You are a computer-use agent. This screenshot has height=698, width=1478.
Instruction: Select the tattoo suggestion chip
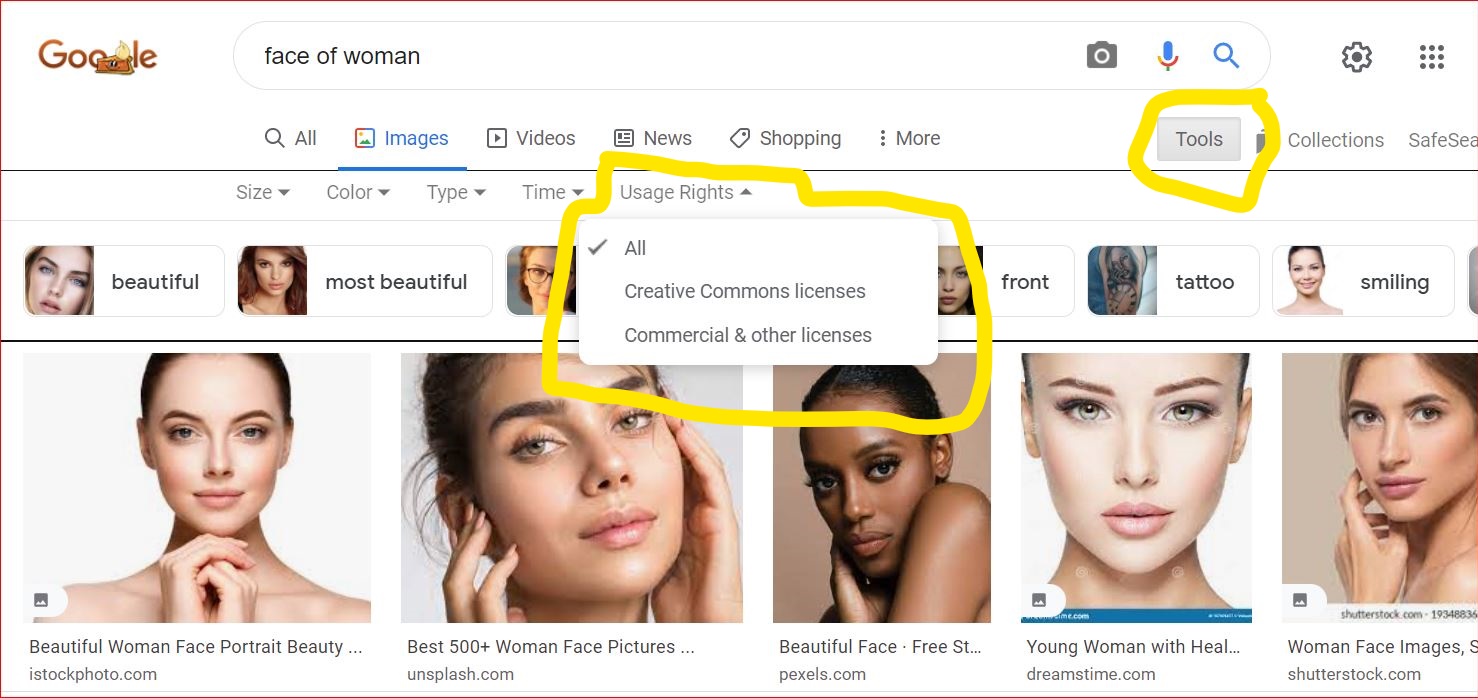[1172, 282]
